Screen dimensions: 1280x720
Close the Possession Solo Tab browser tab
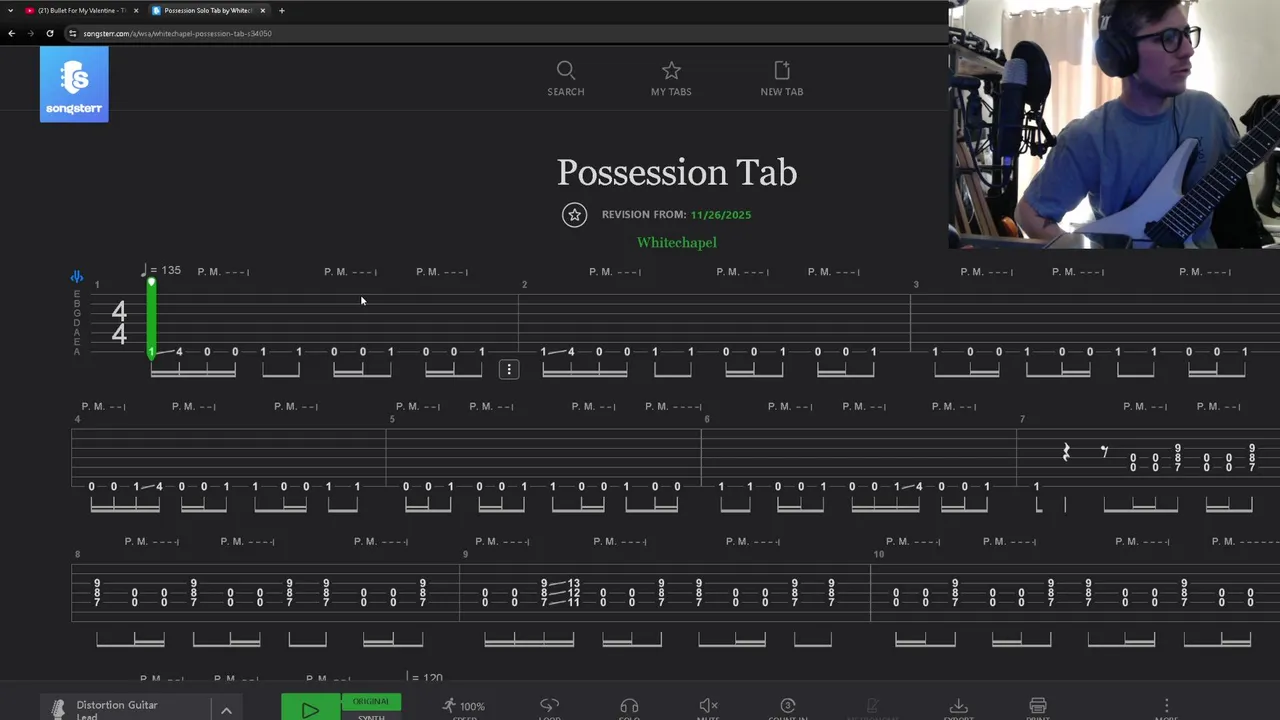(263, 10)
